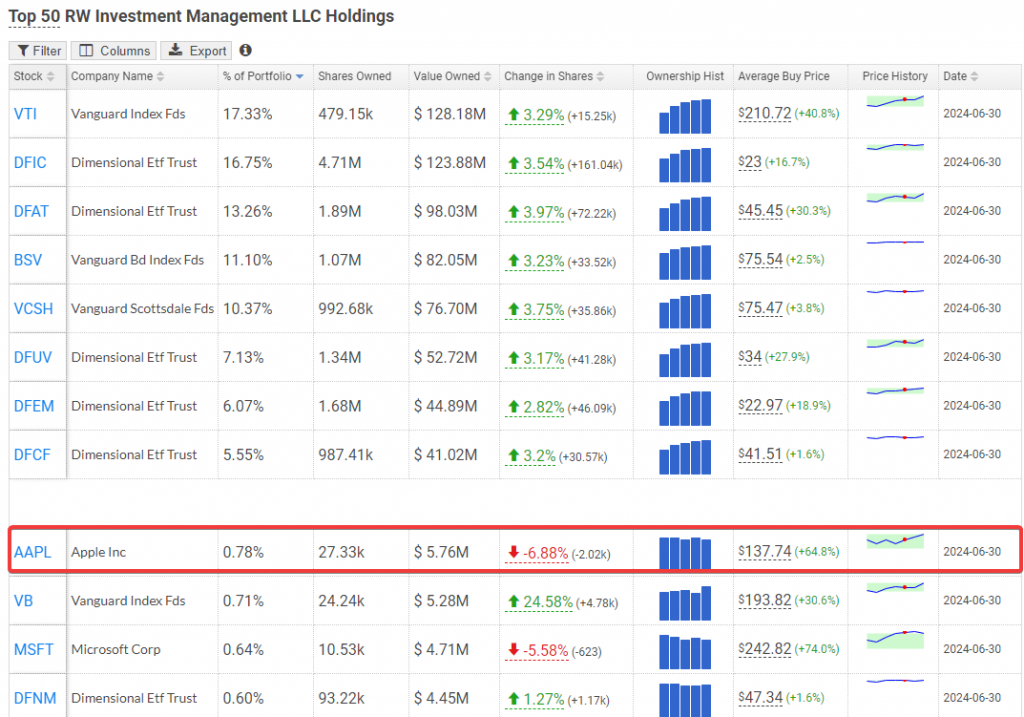The image size is (1024, 717).
Task: Open the AAPL ticker link
Action: click(x=33, y=552)
